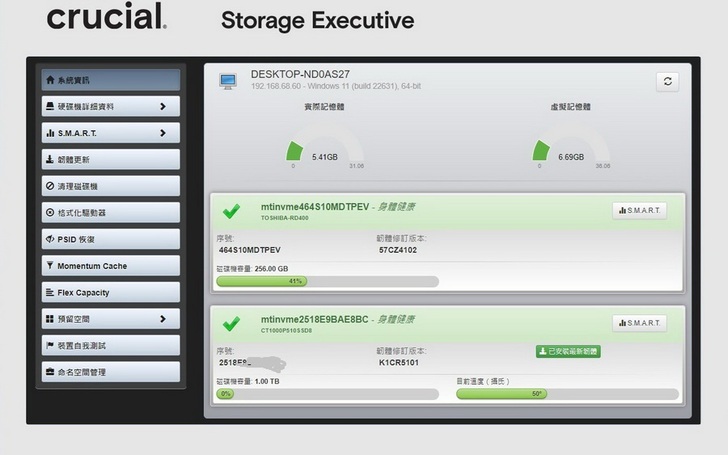Click the computer monitor icon beside DESKTOP-ND0AS27
Image resolution: width=728 pixels, height=455 pixels.
pyautogui.click(x=228, y=79)
